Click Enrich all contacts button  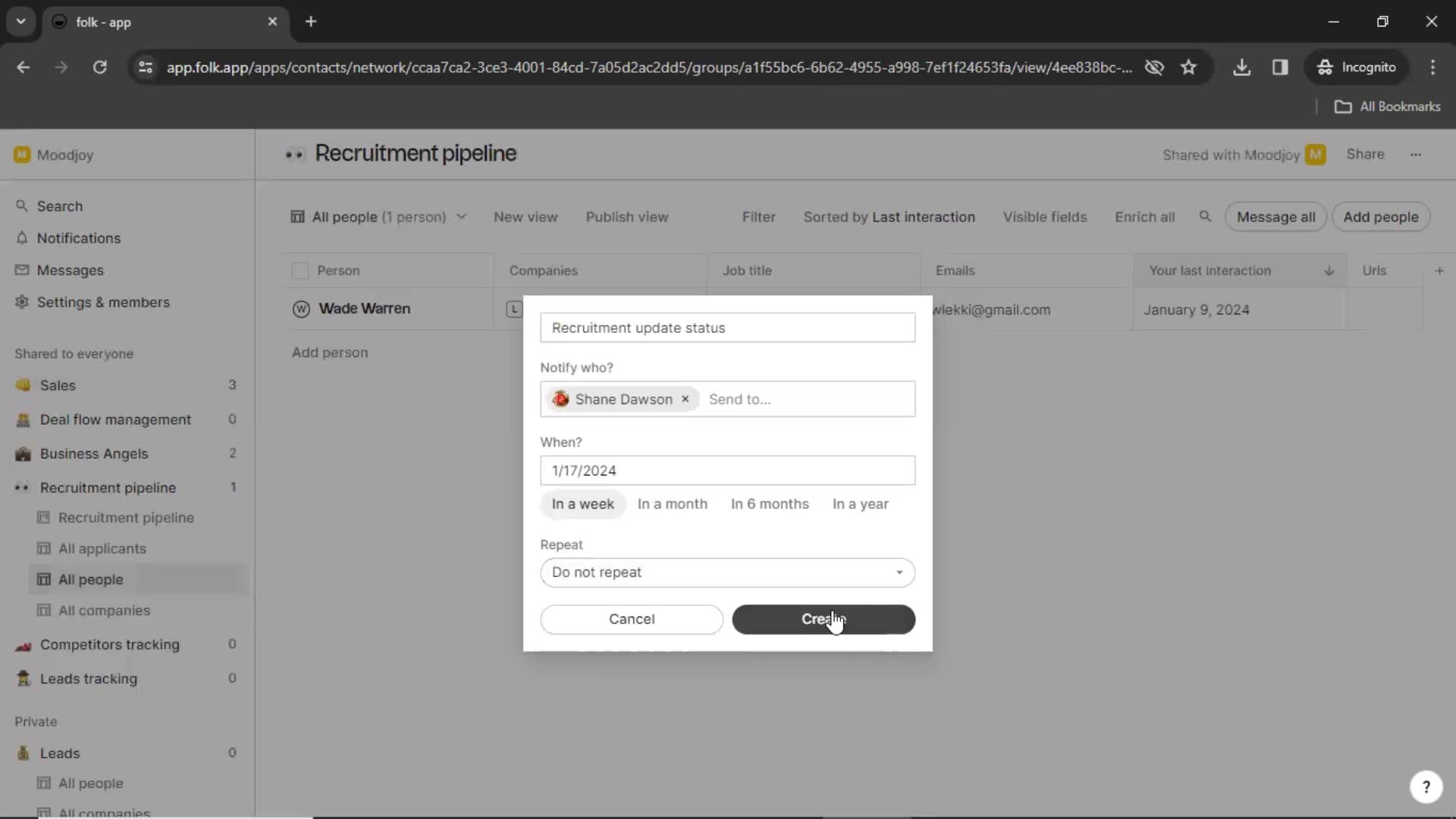1145,216
